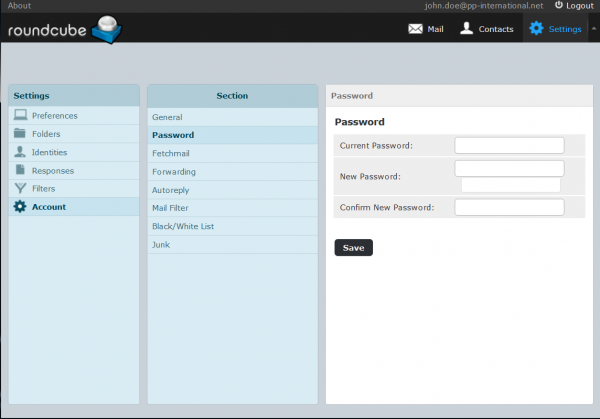
Task: Click the Confirm New Password field
Action: [509, 208]
